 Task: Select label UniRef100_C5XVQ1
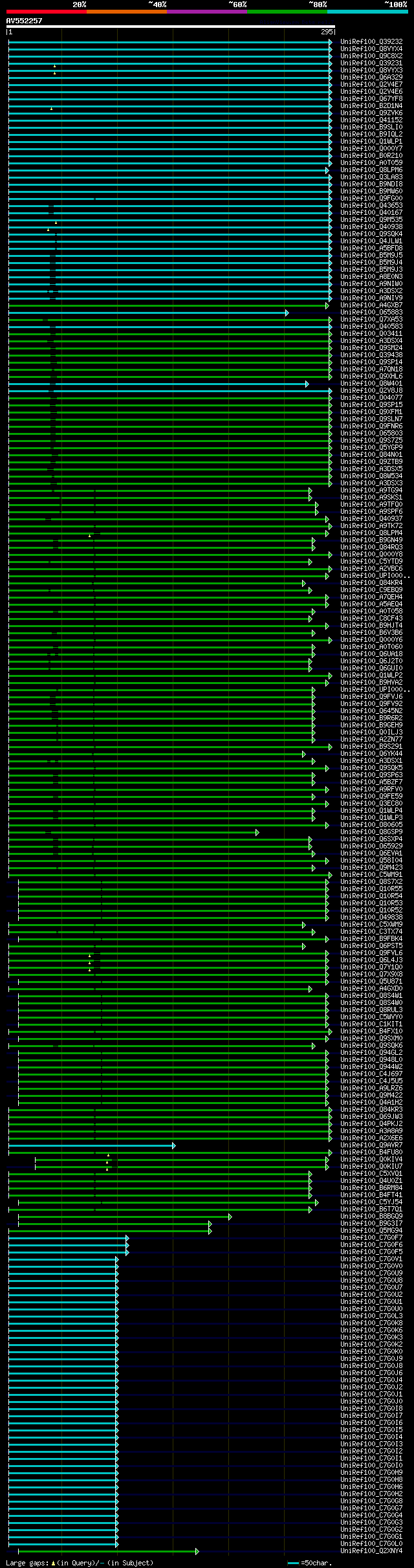tap(371, 1174)
